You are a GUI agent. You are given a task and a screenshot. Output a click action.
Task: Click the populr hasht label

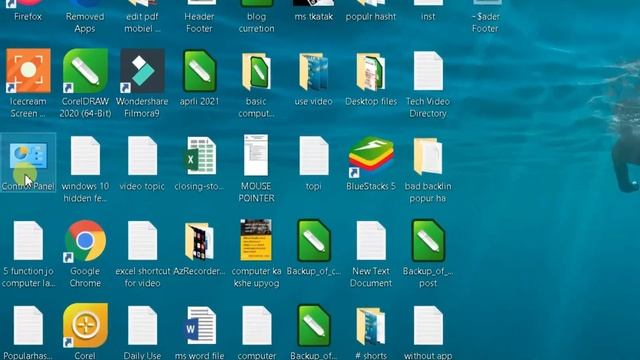point(371,17)
